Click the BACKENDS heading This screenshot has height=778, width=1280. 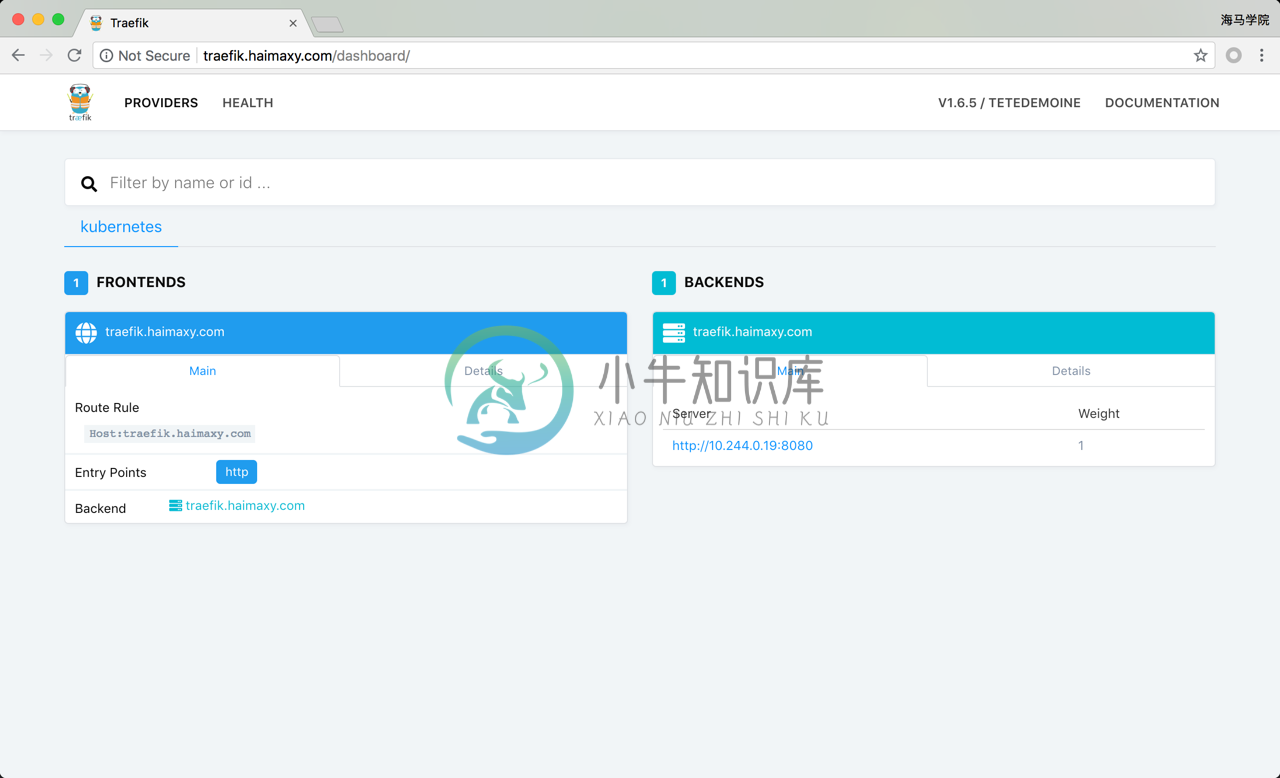pyautogui.click(x=724, y=283)
